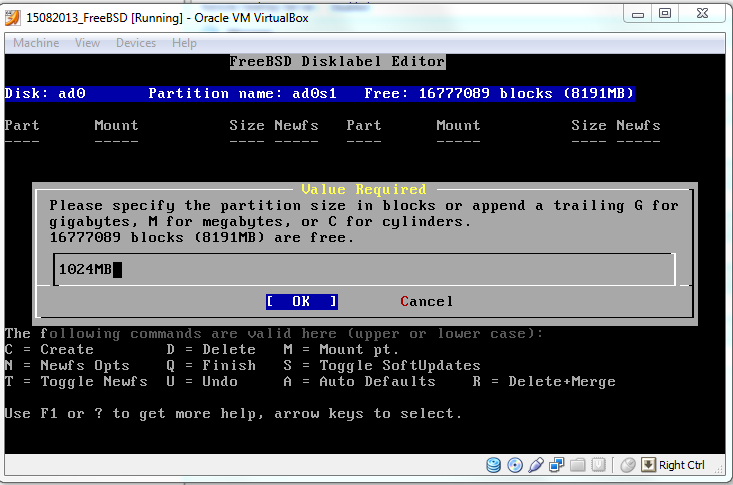The width and height of the screenshot is (733, 485).
Task: Maximize the VirtualBox window
Action: pyautogui.click(x=664, y=13)
